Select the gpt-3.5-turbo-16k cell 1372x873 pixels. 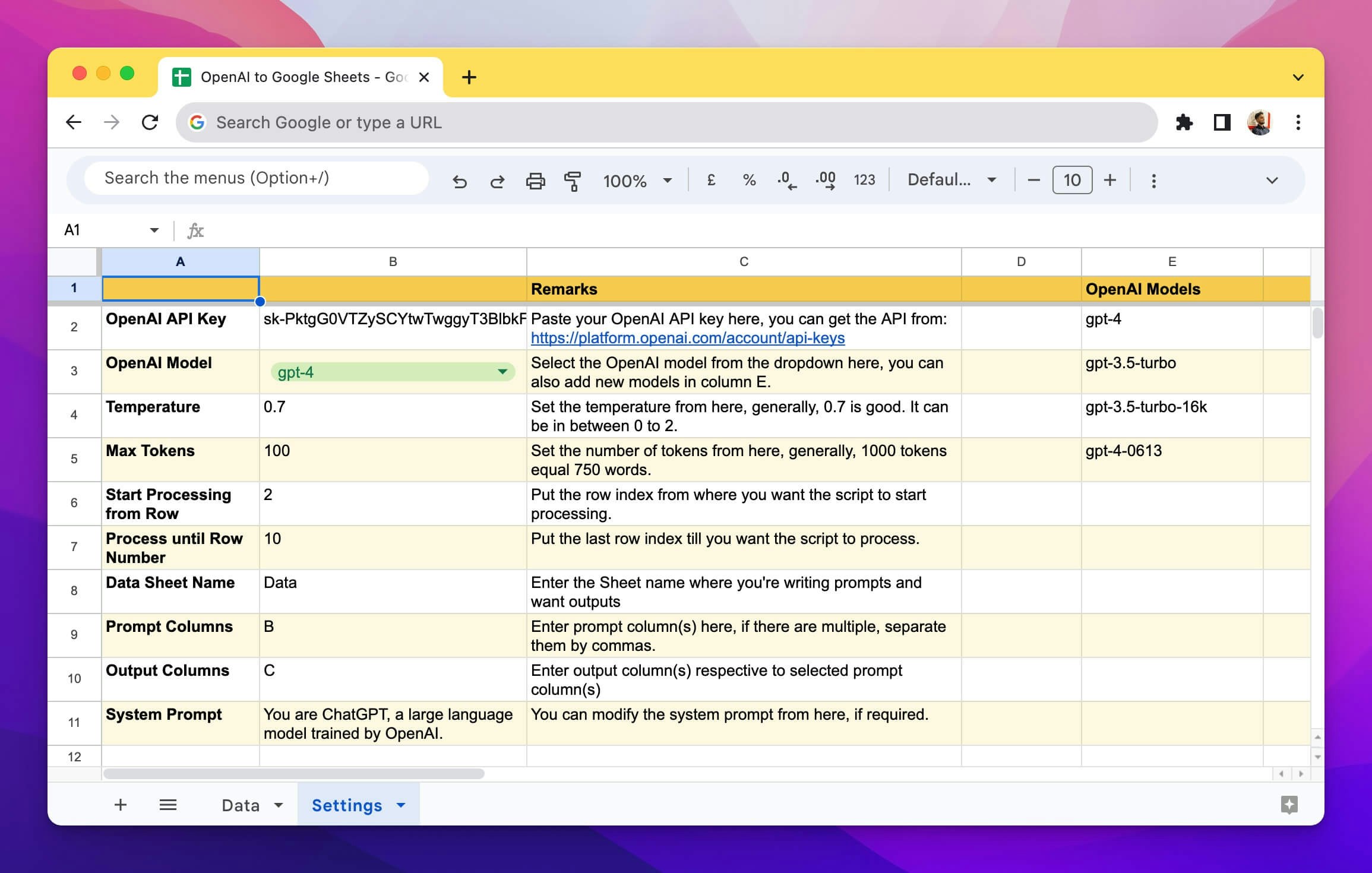pyautogui.click(x=1172, y=416)
